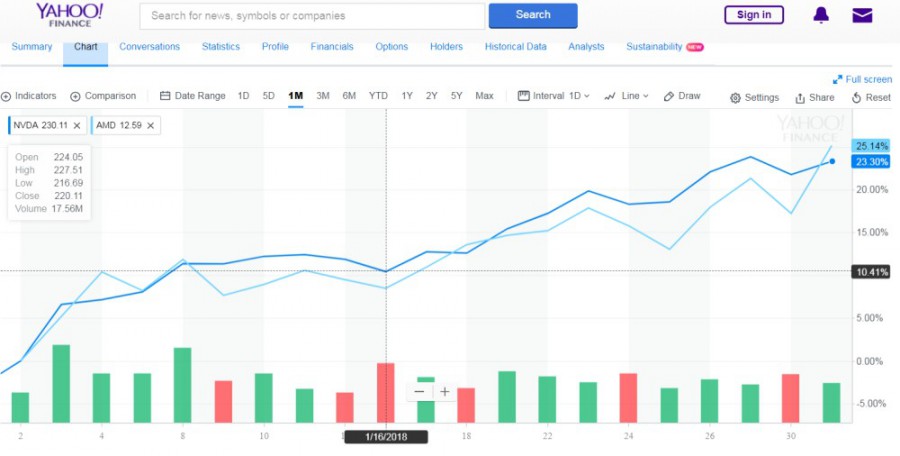Select the 3M range

click(x=323, y=96)
